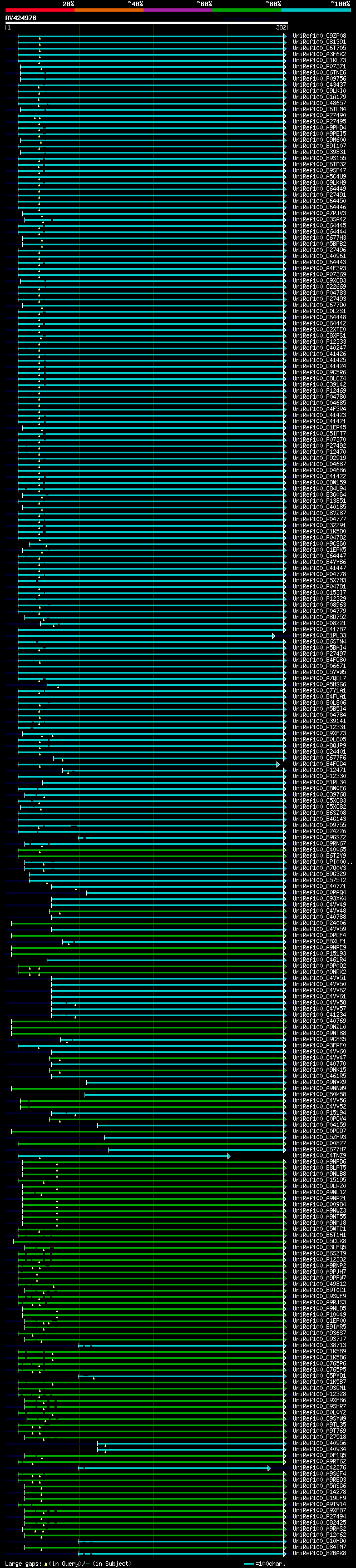Screen dimensions: 356x1568
Task: Click the cyan ~100% identity legend segment
Action: [316, 10]
